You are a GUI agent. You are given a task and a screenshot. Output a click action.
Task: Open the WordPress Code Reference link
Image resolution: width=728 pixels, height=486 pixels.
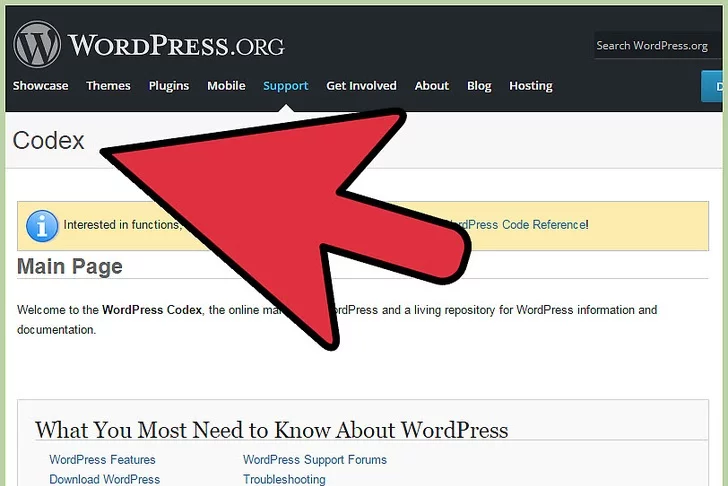520,225
